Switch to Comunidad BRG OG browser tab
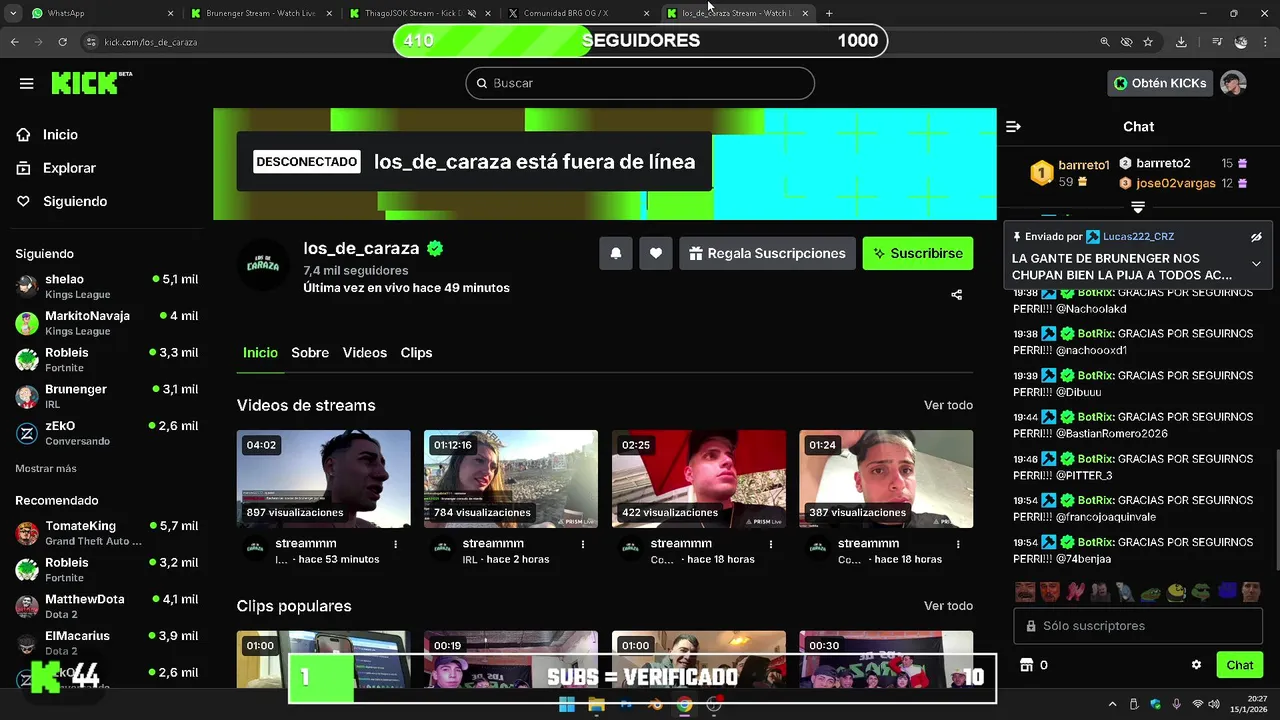Image resolution: width=1280 pixels, height=720 pixels. tap(580, 13)
